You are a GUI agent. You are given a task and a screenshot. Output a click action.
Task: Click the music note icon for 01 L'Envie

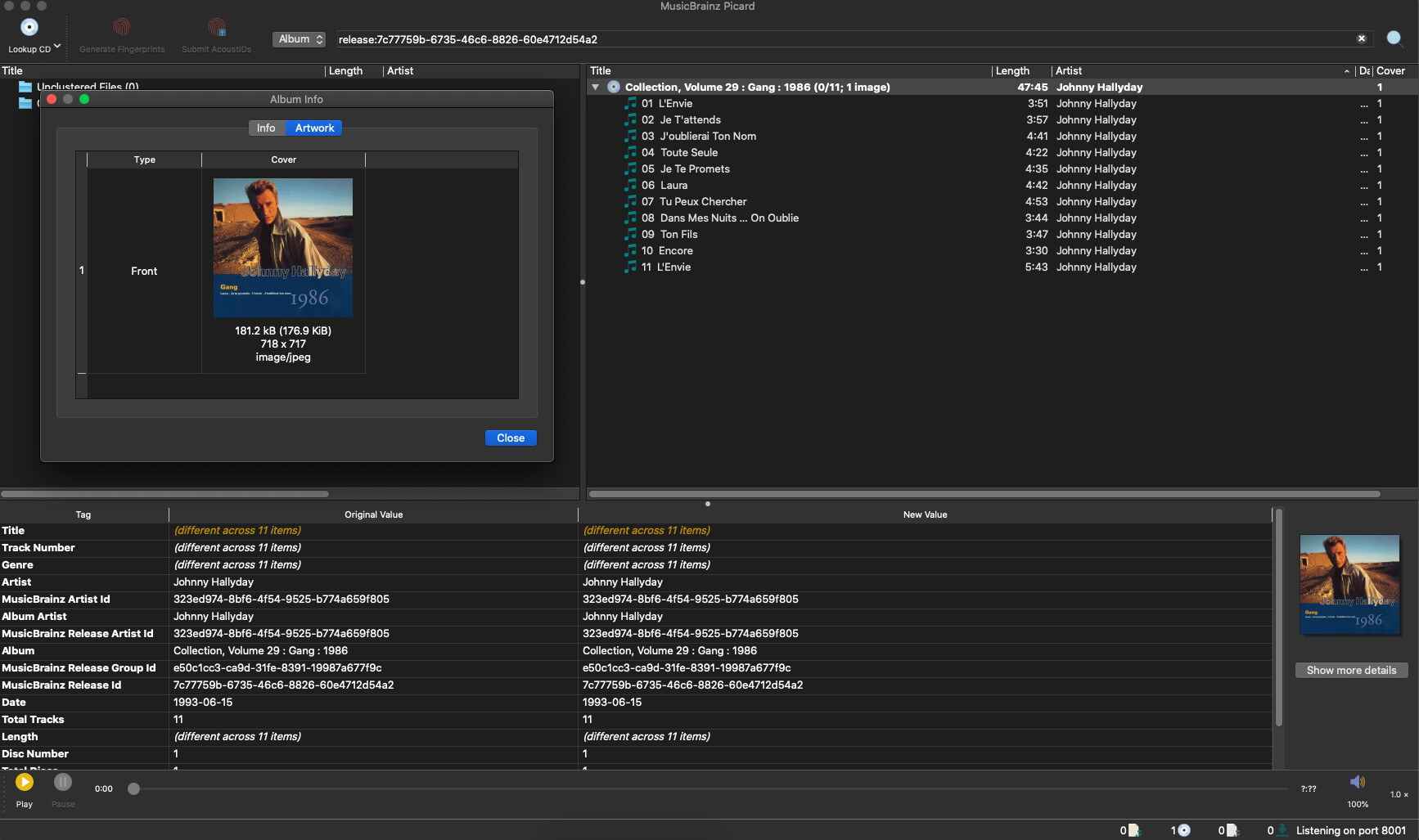coord(630,103)
